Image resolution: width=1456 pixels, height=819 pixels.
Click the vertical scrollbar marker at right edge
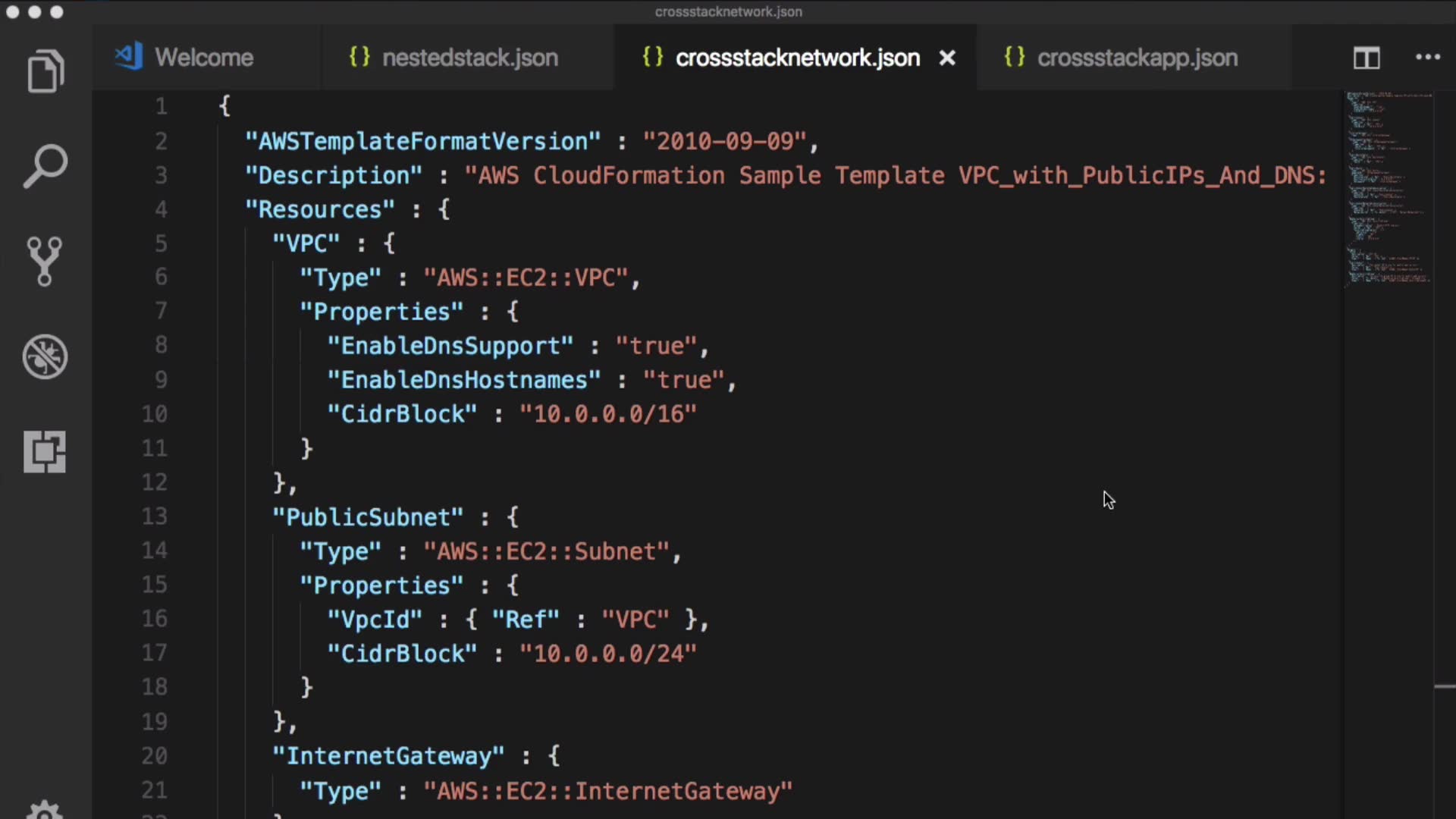coord(1444,687)
